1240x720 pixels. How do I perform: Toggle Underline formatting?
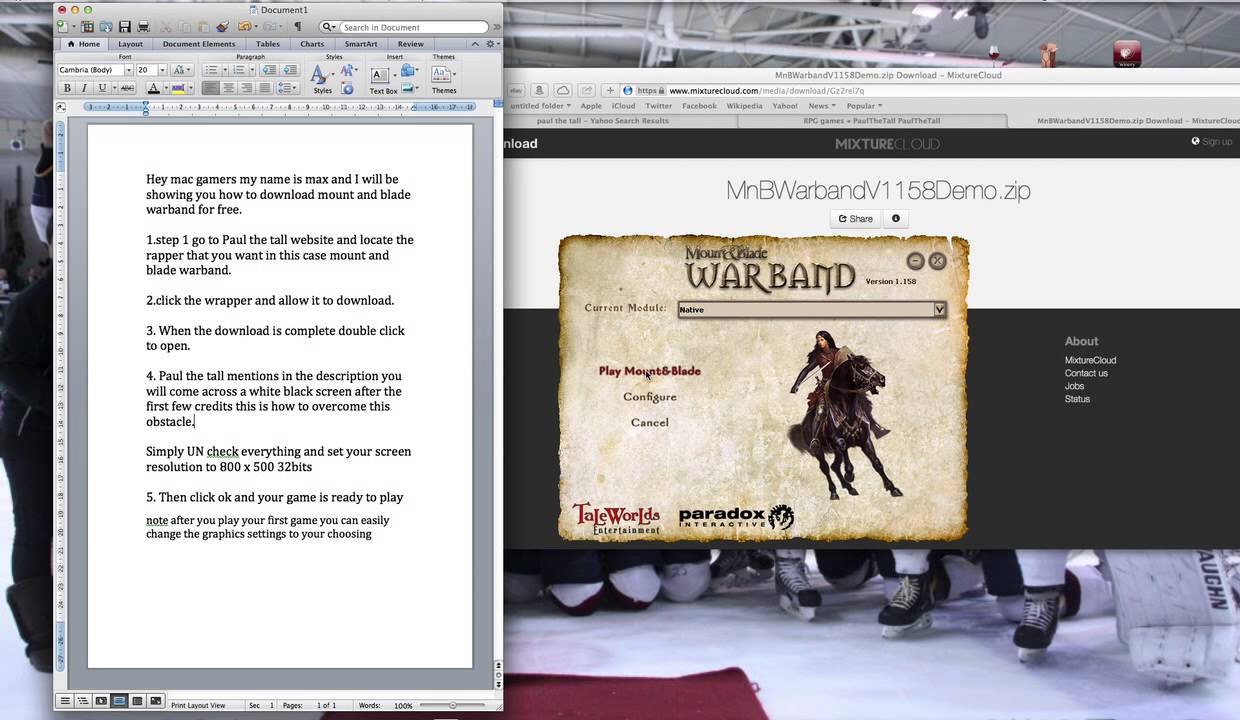pos(102,88)
